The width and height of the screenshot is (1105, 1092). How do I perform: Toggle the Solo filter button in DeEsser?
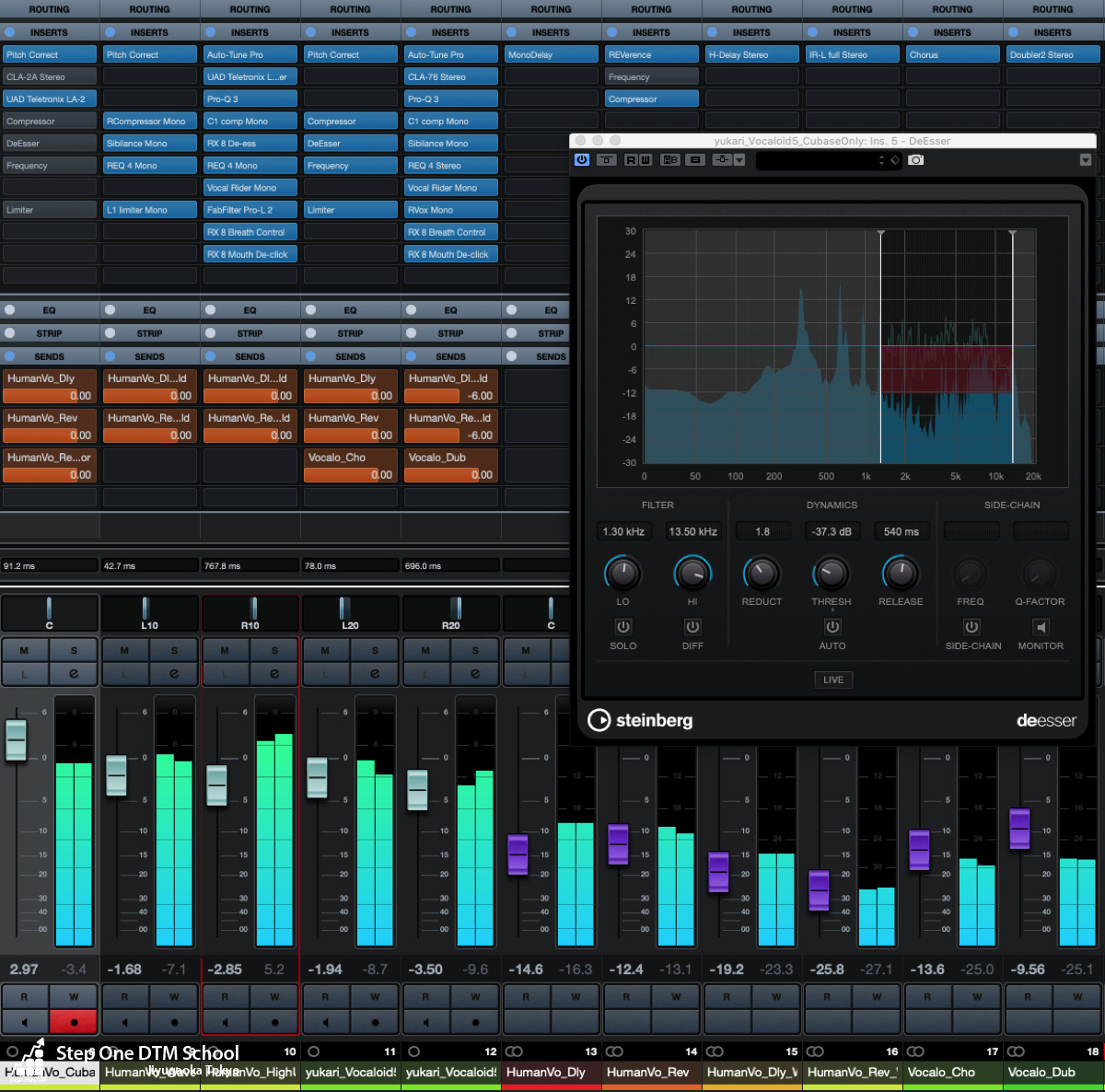click(x=622, y=627)
